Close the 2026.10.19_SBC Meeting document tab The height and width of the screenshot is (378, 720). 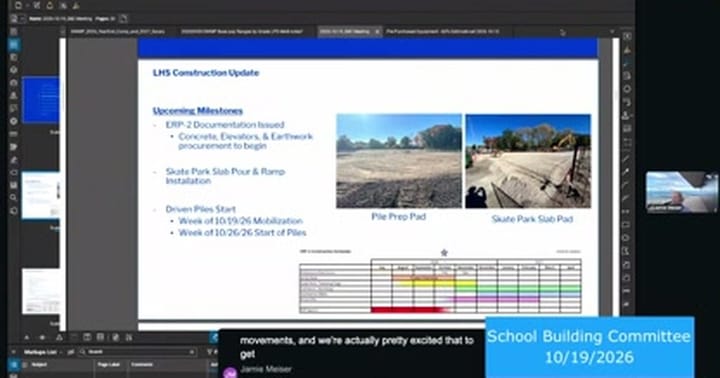tap(377, 32)
